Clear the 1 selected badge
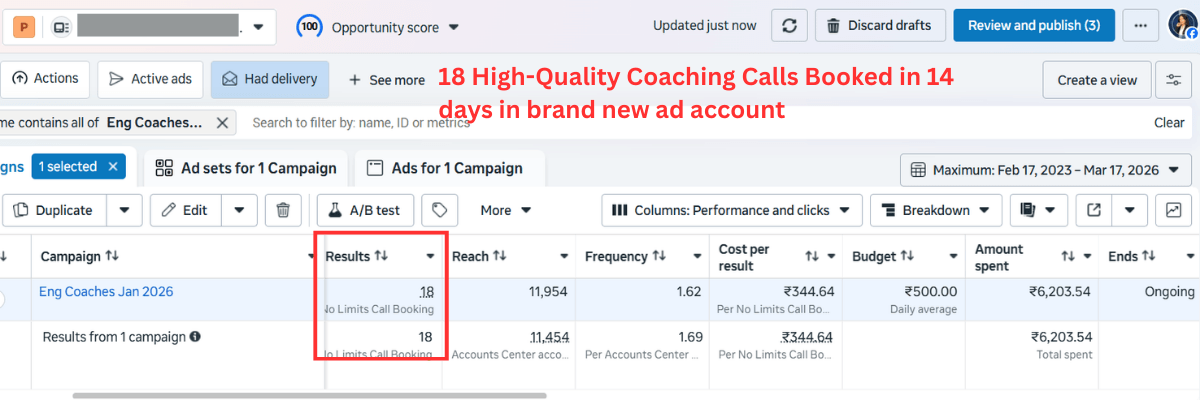This screenshot has height=404, width=1200. pos(113,167)
